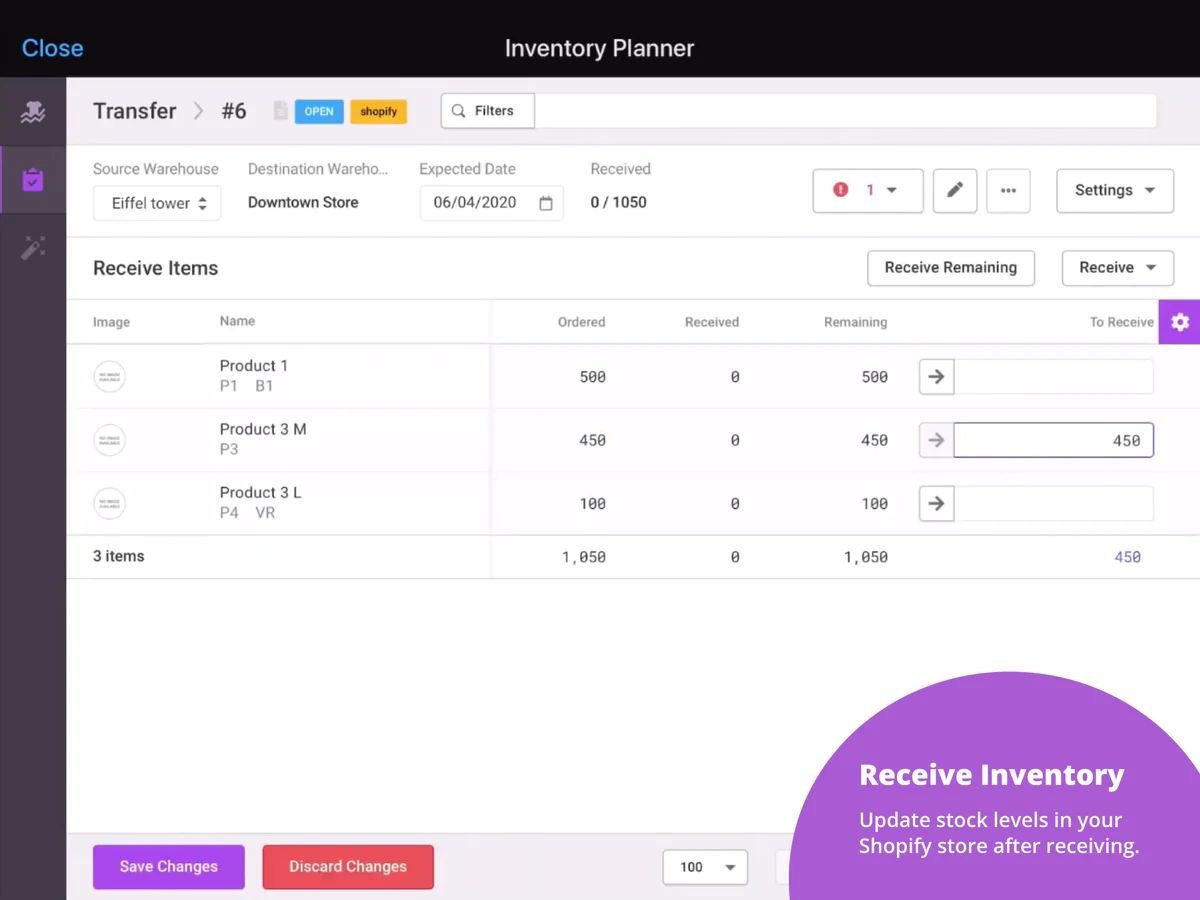Click the arrow to fill Product 3 L quantity

pos(936,504)
